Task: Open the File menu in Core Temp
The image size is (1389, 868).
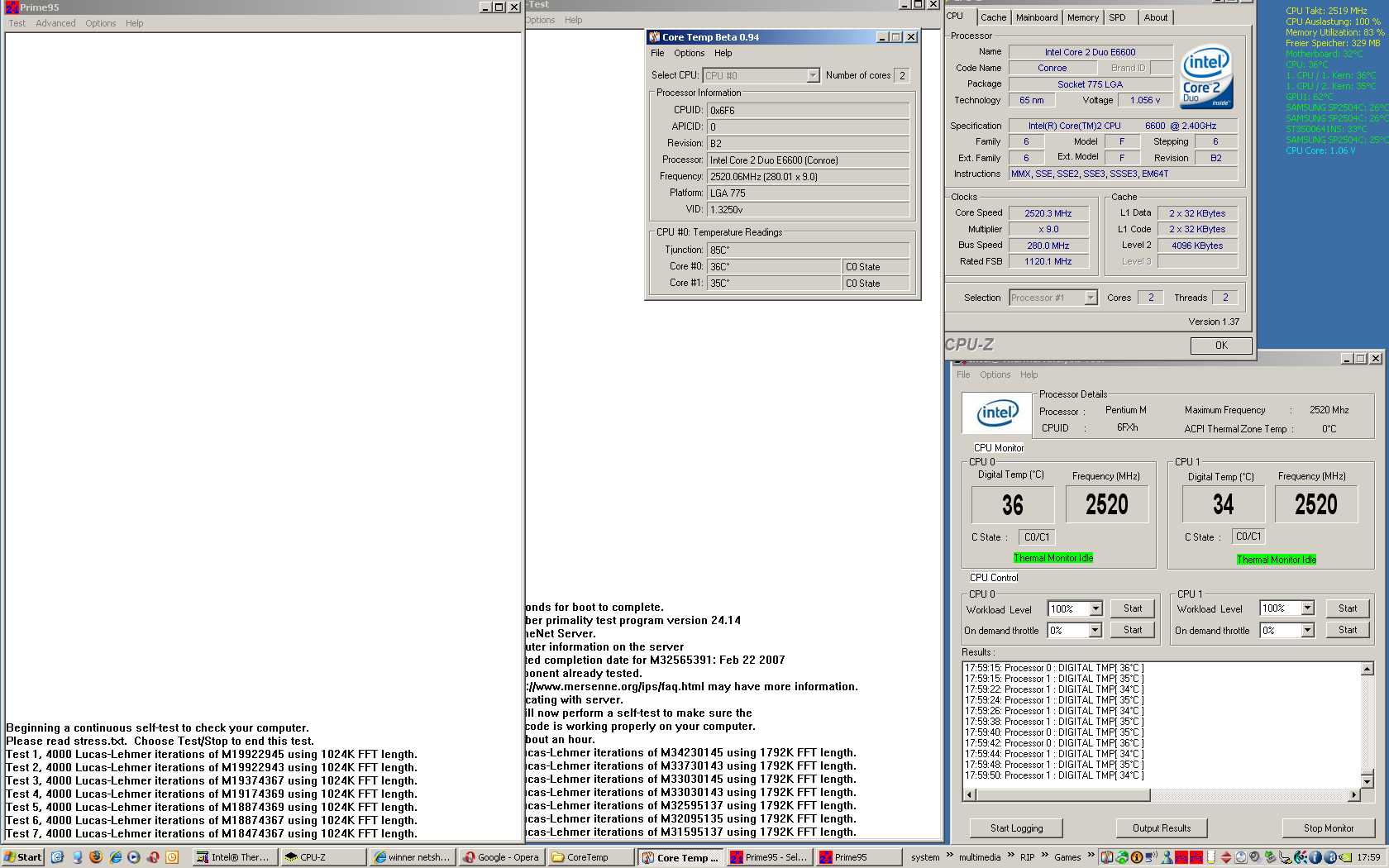Action: click(x=657, y=53)
